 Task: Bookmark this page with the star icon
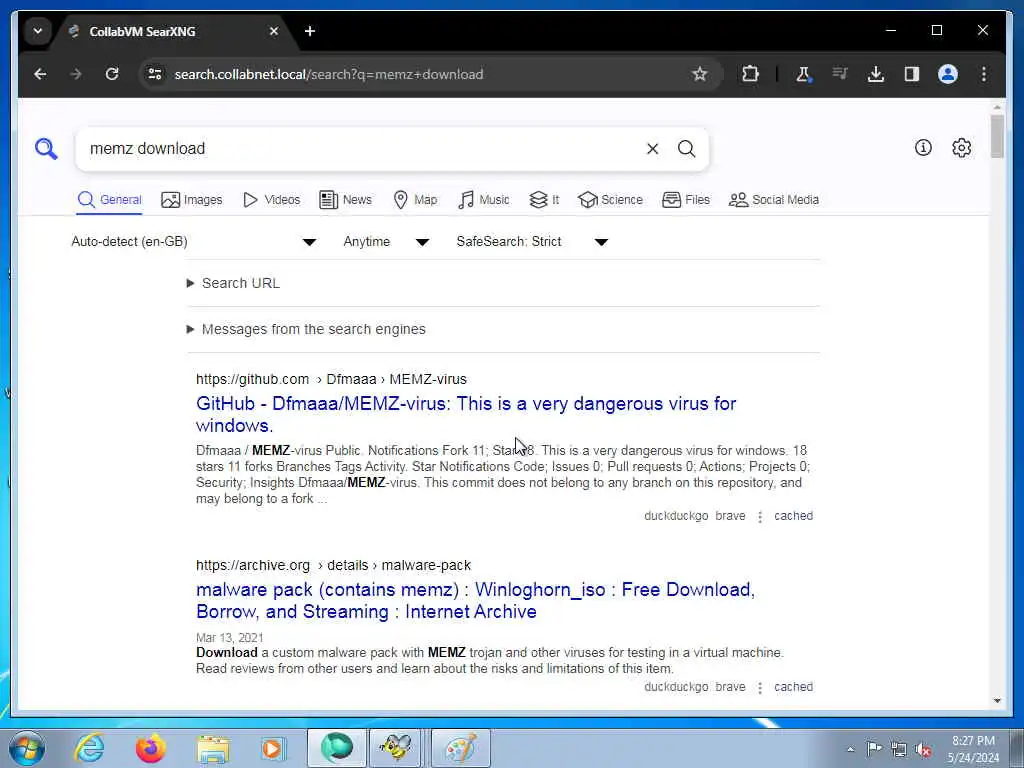(x=699, y=74)
